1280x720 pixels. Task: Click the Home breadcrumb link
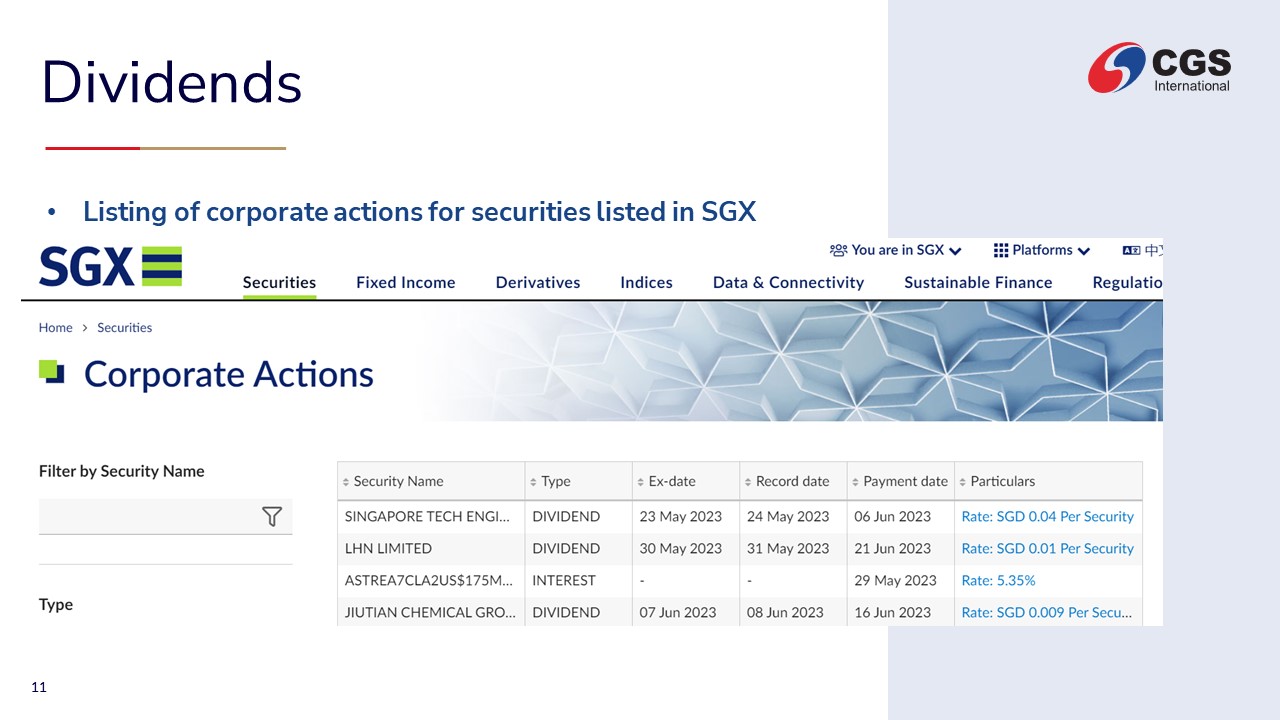coord(55,327)
